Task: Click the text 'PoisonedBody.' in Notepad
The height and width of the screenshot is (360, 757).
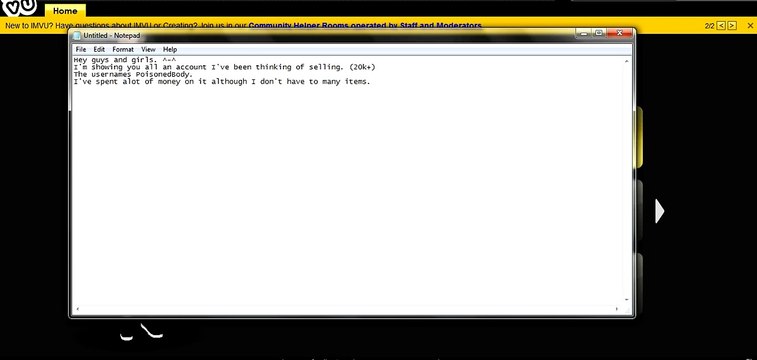Action: (x=165, y=75)
